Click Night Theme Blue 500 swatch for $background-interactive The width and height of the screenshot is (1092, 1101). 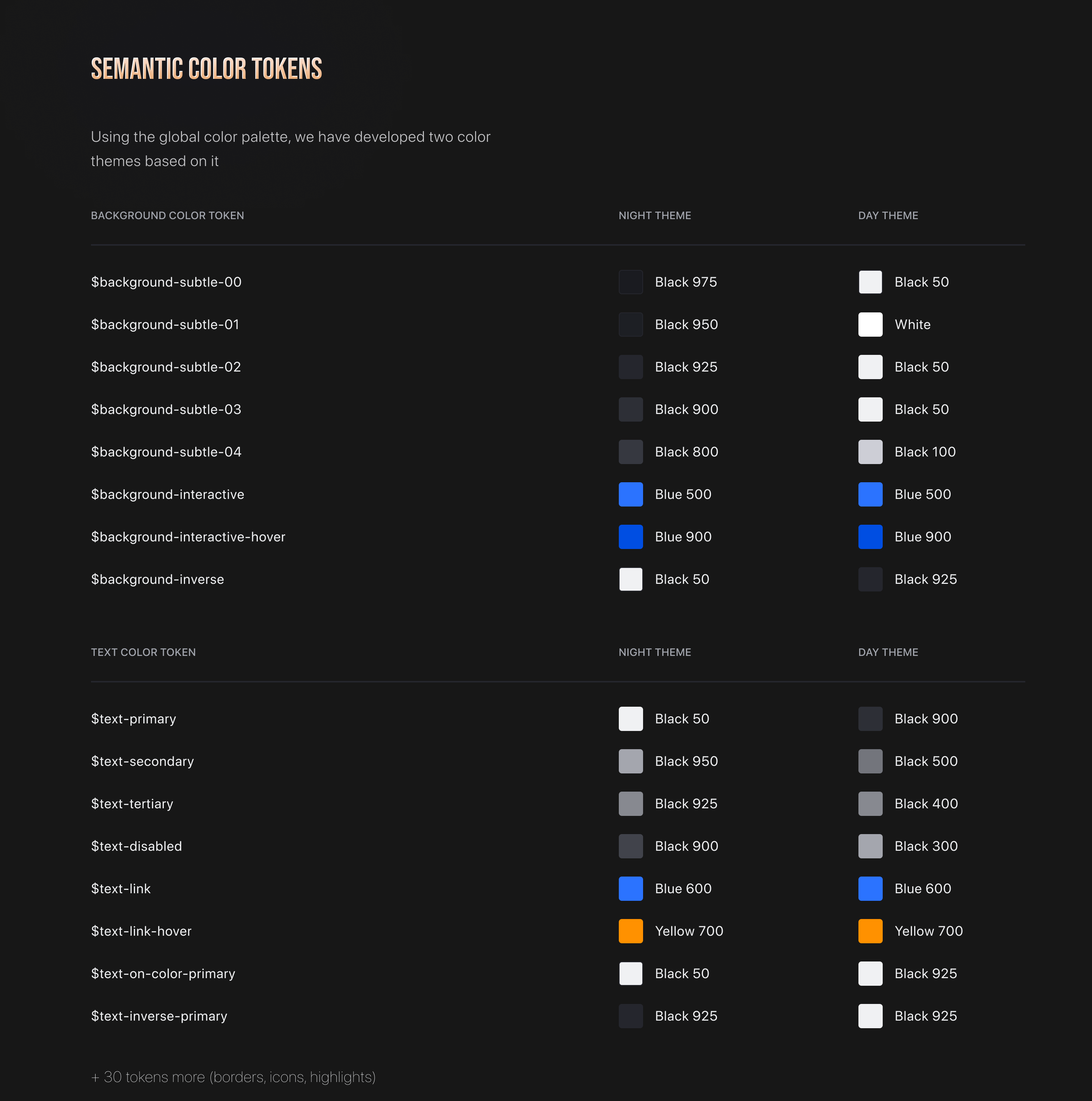(x=630, y=494)
